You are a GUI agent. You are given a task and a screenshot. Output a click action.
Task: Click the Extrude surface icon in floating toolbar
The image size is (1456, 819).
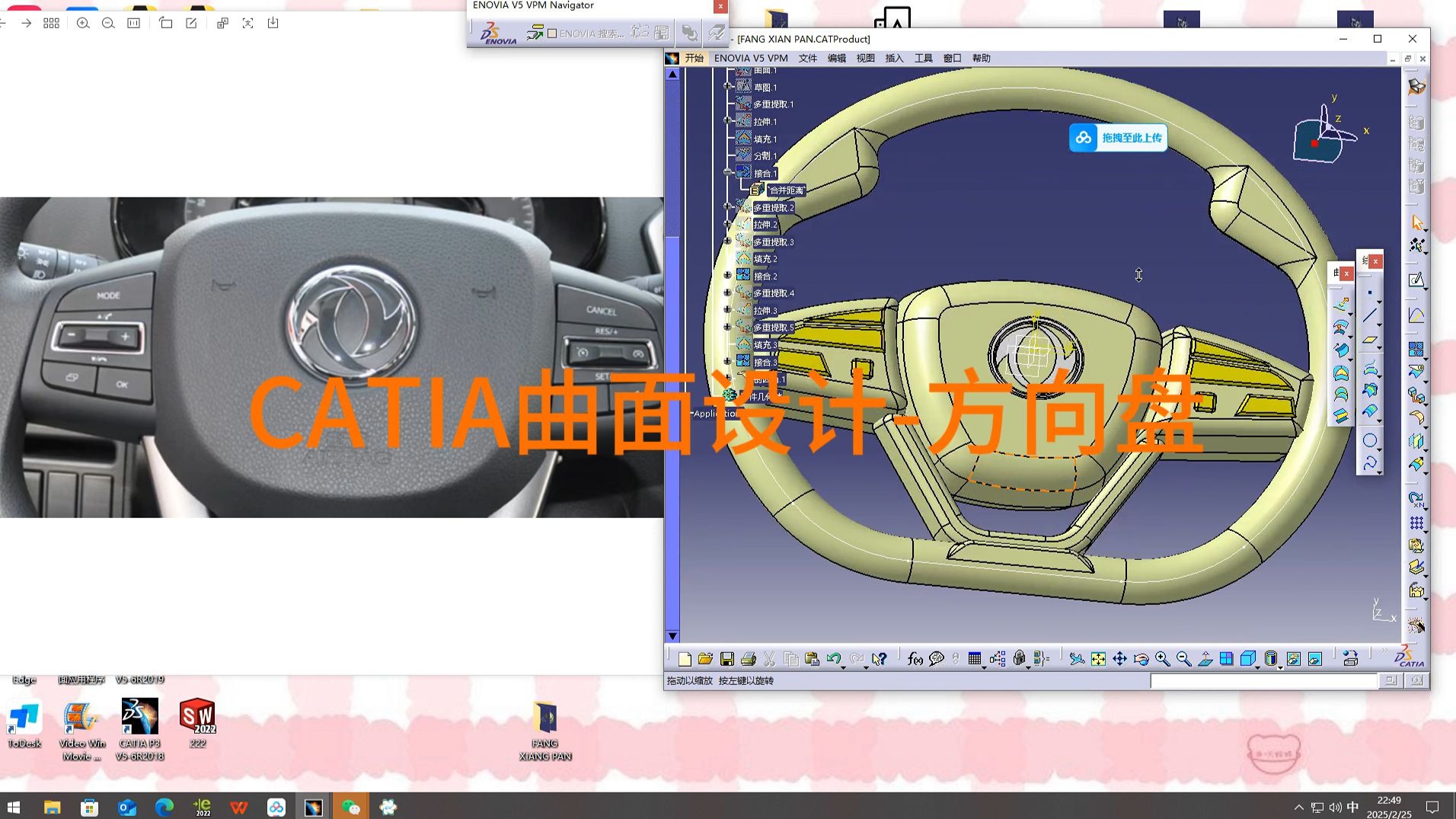tap(1341, 305)
